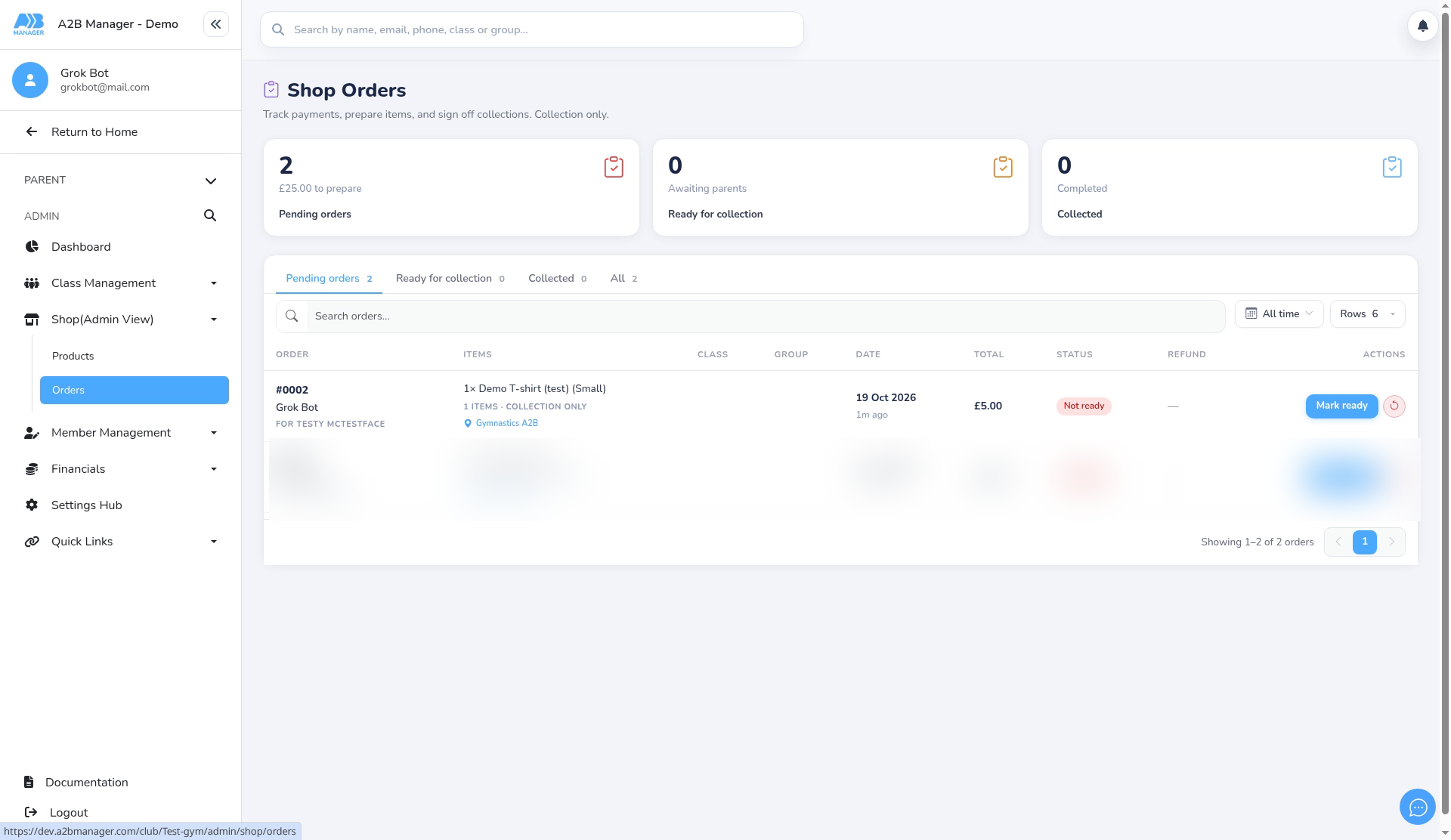Click the Shop Orders heading icon
This screenshot has width=1451, height=840.
(x=271, y=90)
